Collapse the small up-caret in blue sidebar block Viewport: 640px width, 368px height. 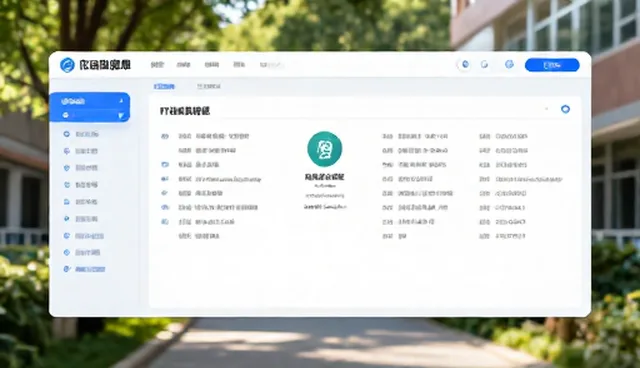[121, 101]
